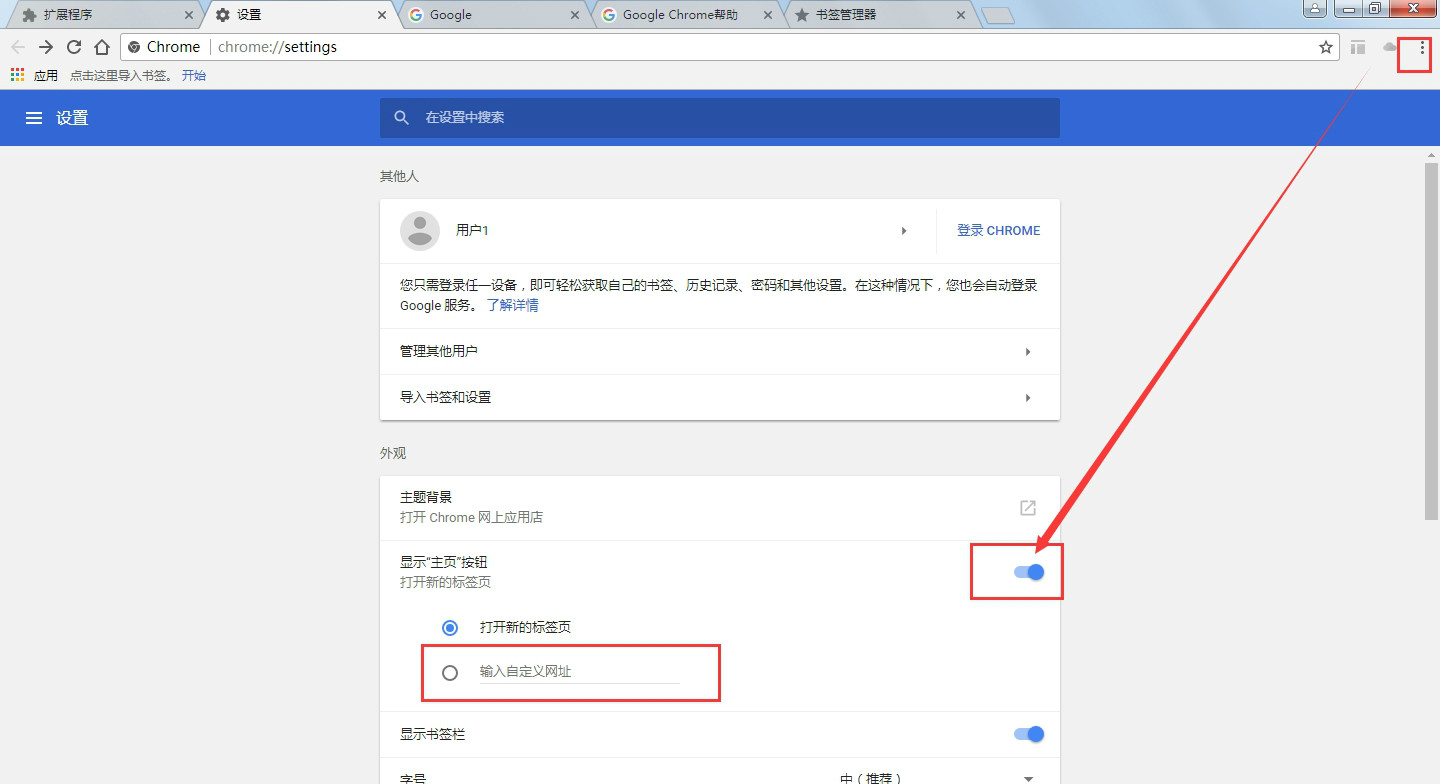The image size is (1440, 784).
Task: Close the 书签管理器 tab
Action: click(961, 15)
